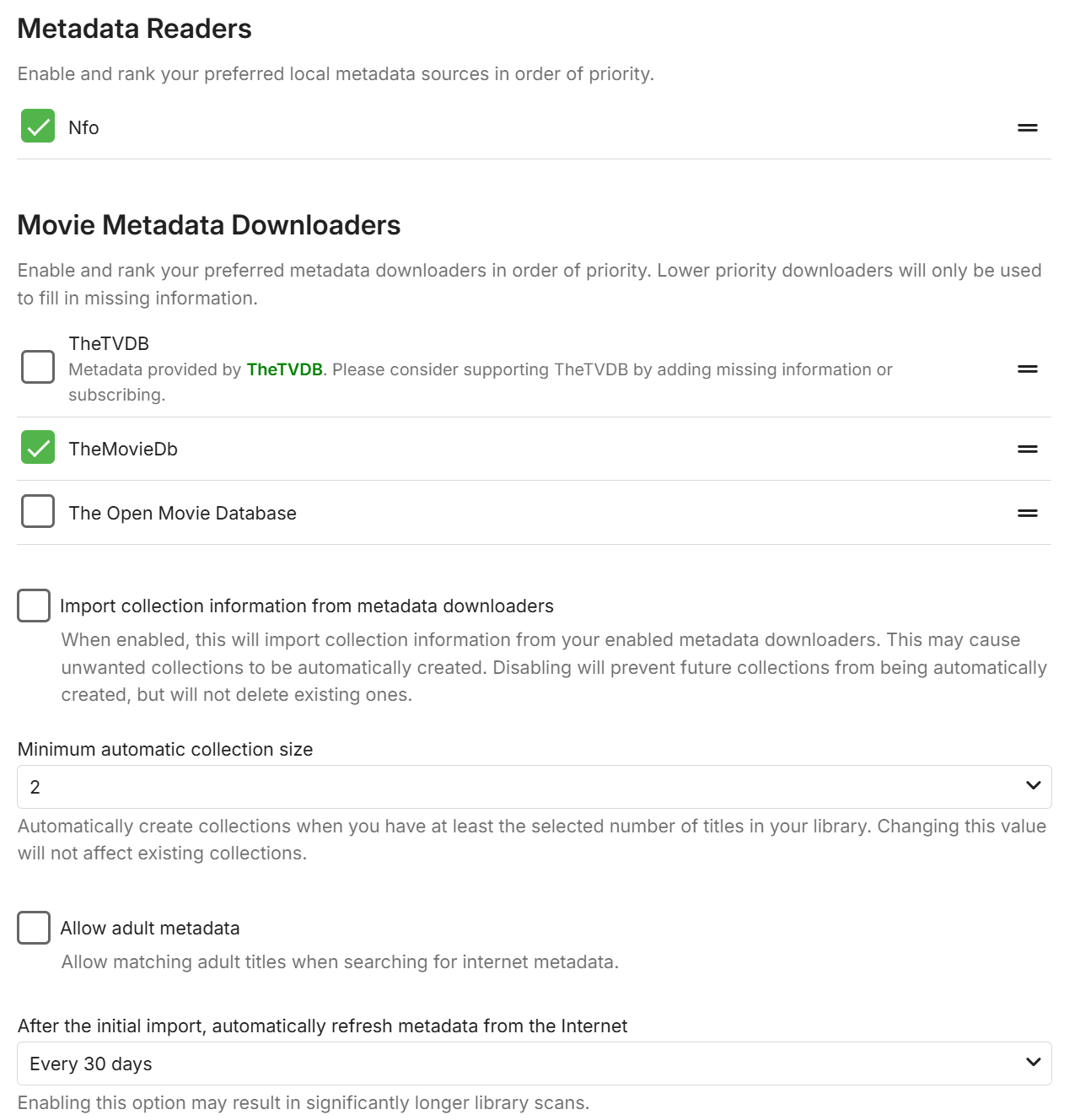Uncheck the TheMovieDb downloader
Image resolution: width=1091 pixels, height=1120 pixels.
(38, 448)
